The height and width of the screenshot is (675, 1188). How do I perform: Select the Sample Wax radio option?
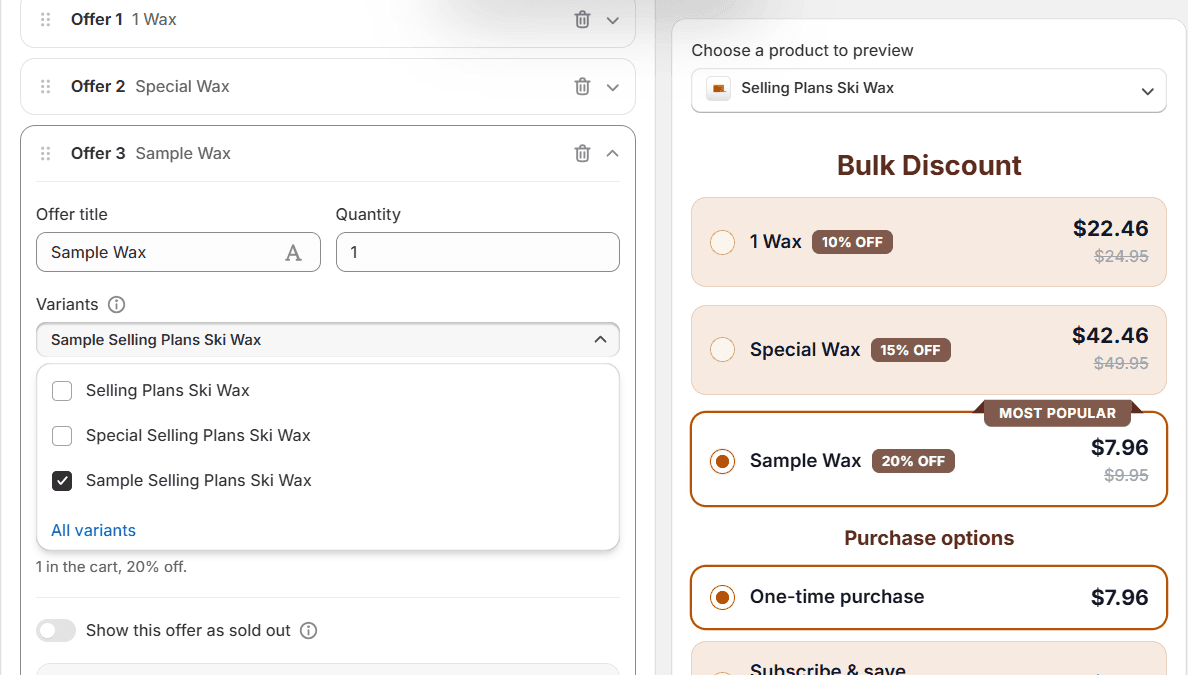(x=723, y=461)
